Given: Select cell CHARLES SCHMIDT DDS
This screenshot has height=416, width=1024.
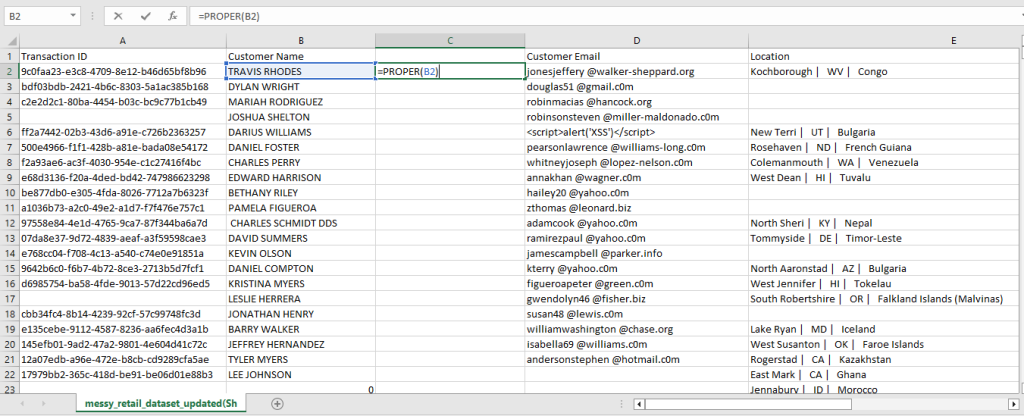Looking at the screenshot, I should click(x=300, y=223).
